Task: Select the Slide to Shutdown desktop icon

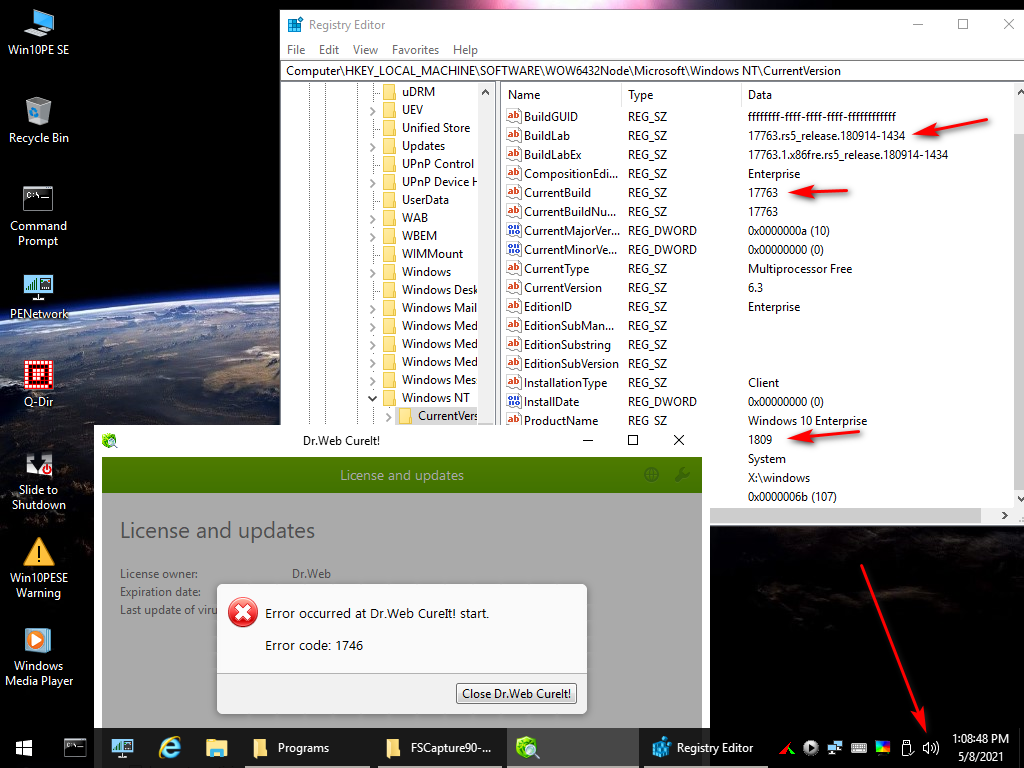Action: 39,481
